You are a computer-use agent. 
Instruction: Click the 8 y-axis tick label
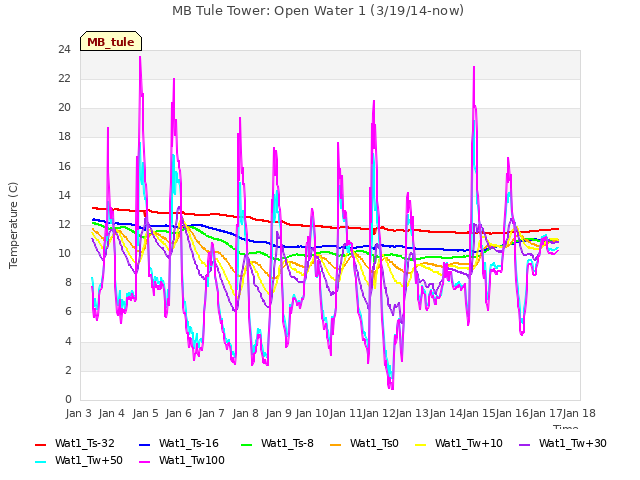68,283
